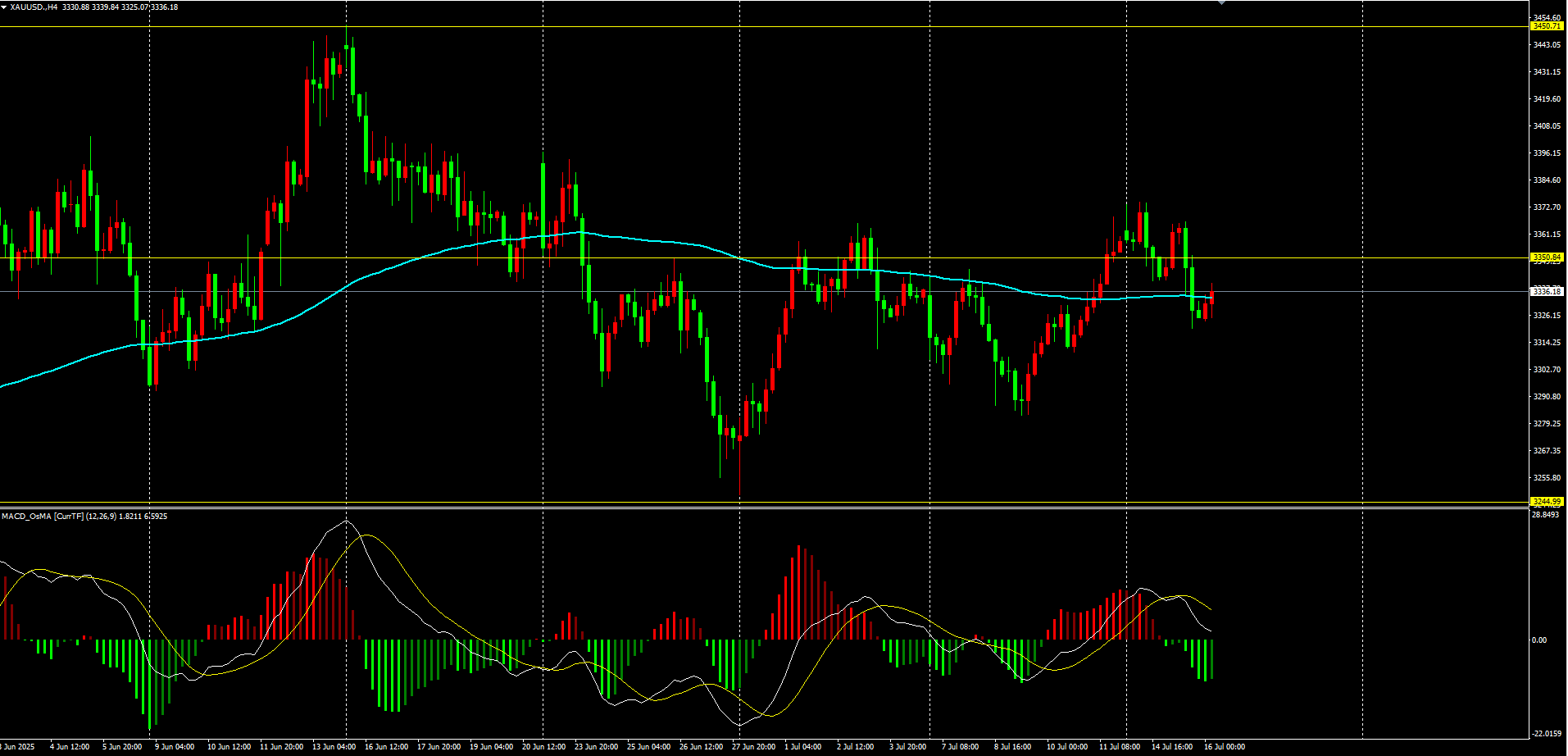Click the 11 Jun 20:00 time label
Image resolution: width=1568 pixels, height=756 pixels.
click(281, 747)
